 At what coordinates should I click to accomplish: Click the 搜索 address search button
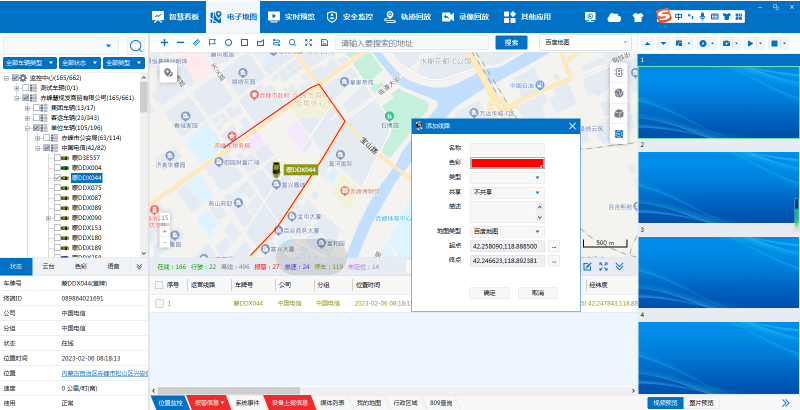(511, 43)
